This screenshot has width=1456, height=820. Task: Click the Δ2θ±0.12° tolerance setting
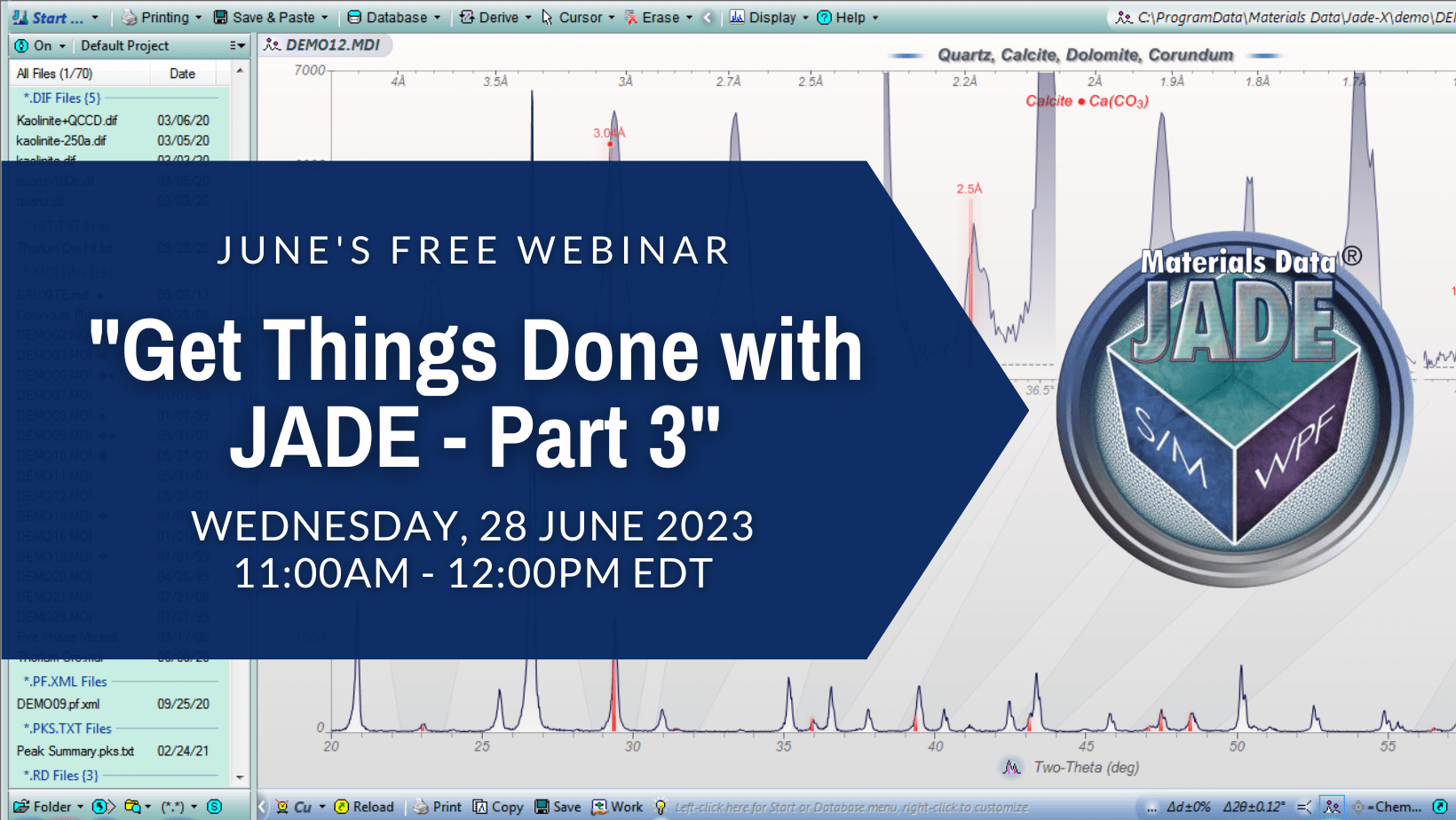click(x=1254, y=807)
